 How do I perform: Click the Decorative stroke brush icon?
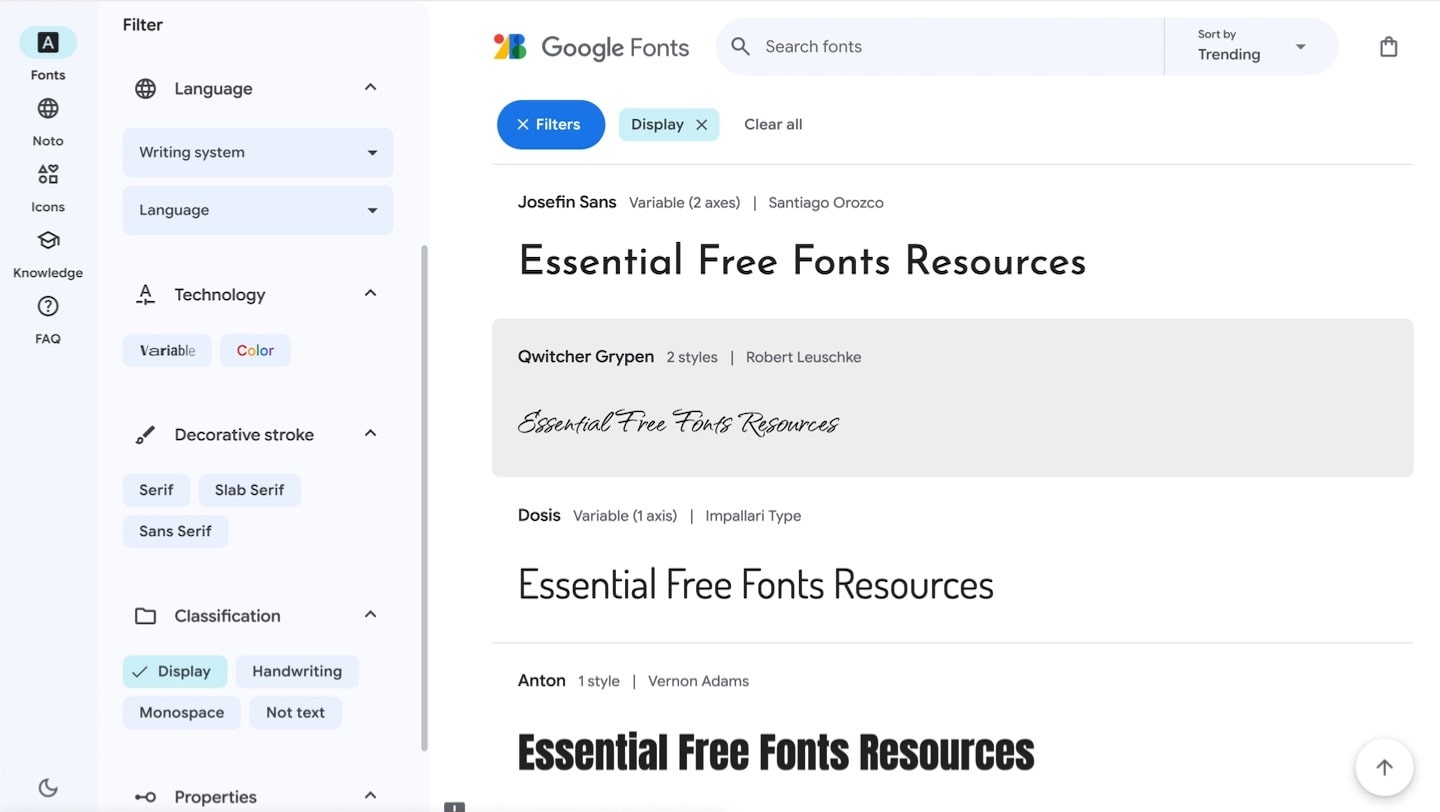coord(145,435)
